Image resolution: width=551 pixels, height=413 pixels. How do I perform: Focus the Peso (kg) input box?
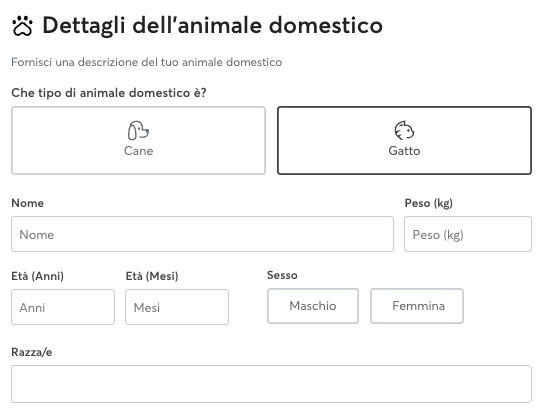(x=468, y=234)
